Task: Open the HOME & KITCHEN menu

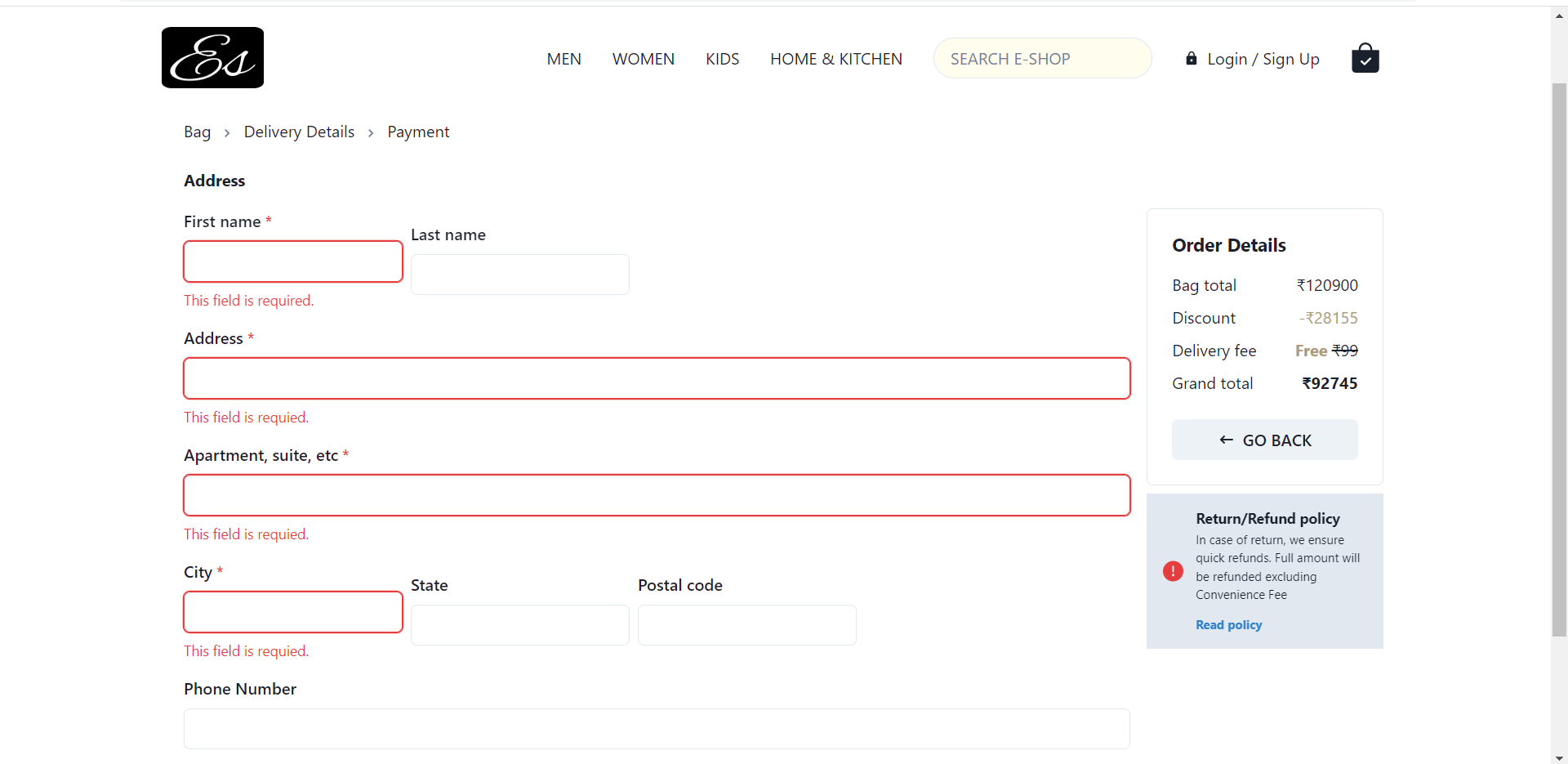Action: 835,59
